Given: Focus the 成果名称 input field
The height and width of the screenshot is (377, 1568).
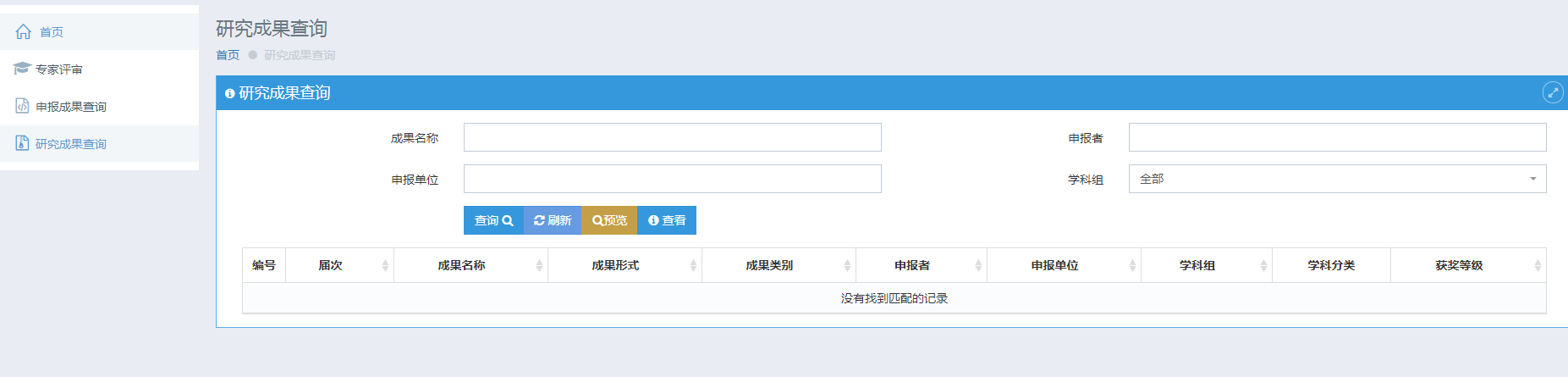Looking at the screenshot, I should [x=673, y=137].
